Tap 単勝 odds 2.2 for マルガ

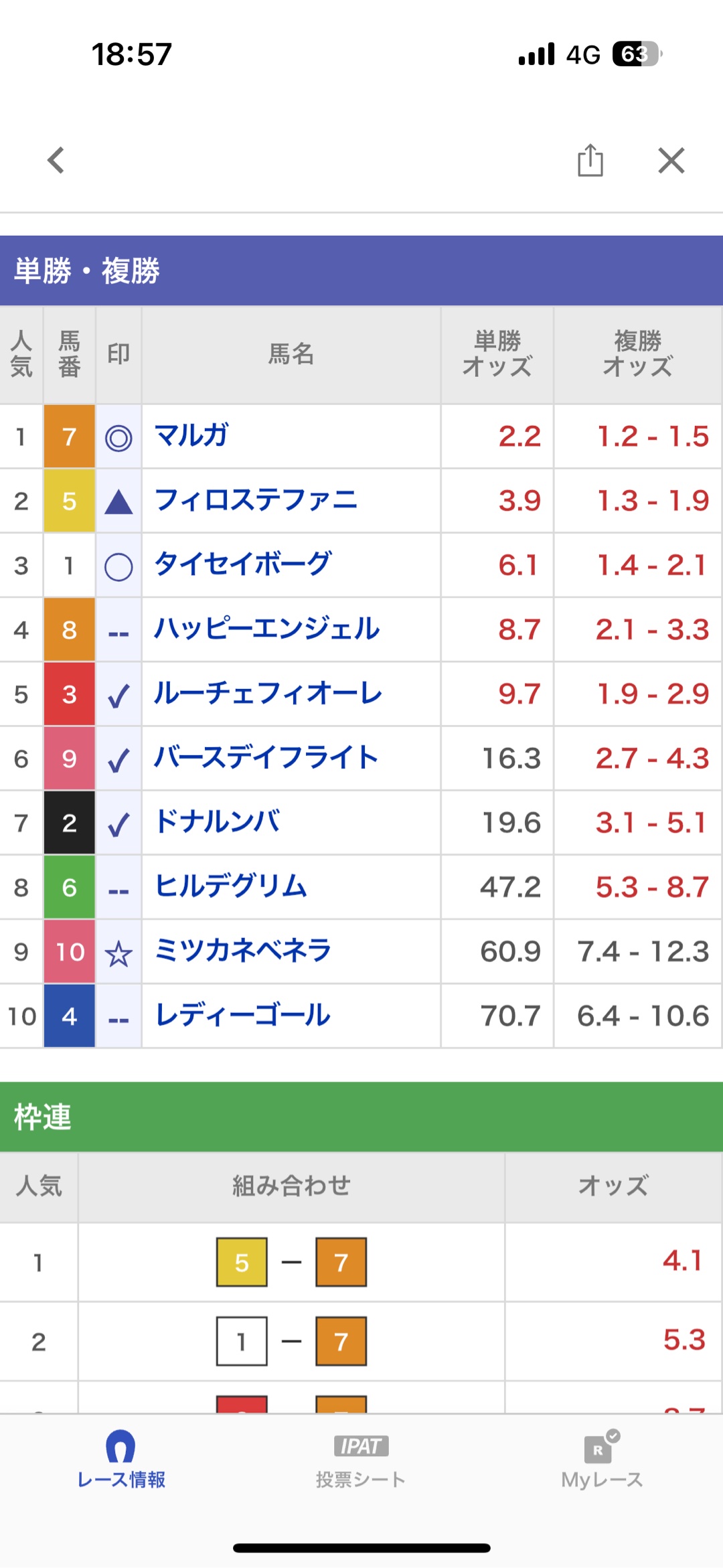[x=519, y=437]
